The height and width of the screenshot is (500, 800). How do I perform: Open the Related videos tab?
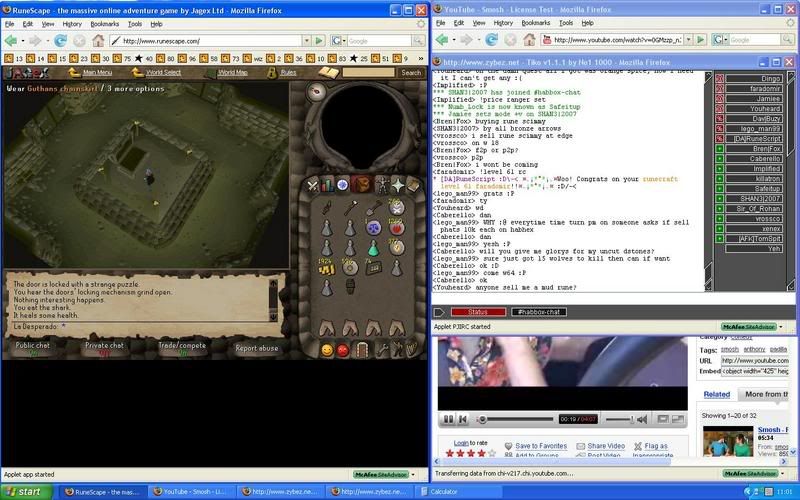tap(717, 394)
